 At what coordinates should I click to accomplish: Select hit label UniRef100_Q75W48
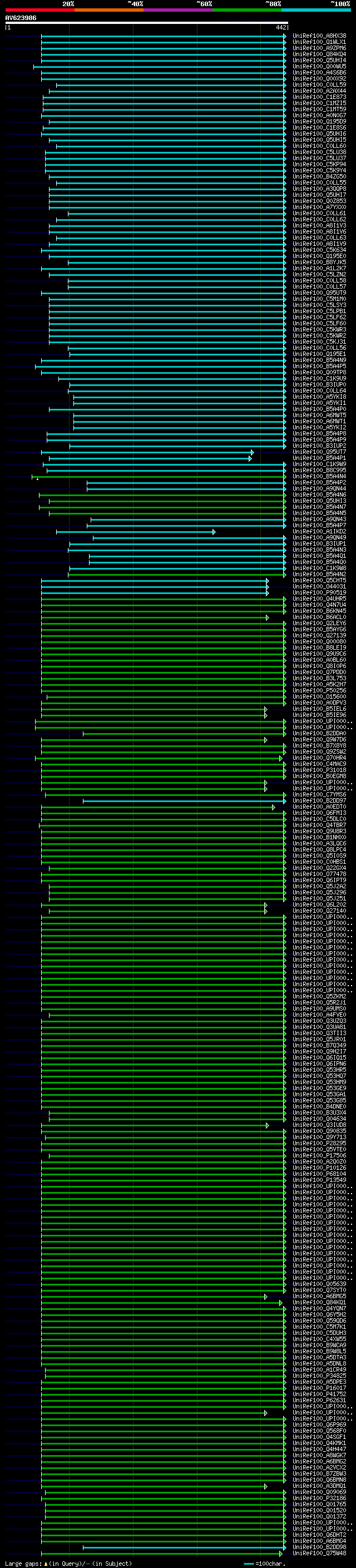319,1554
